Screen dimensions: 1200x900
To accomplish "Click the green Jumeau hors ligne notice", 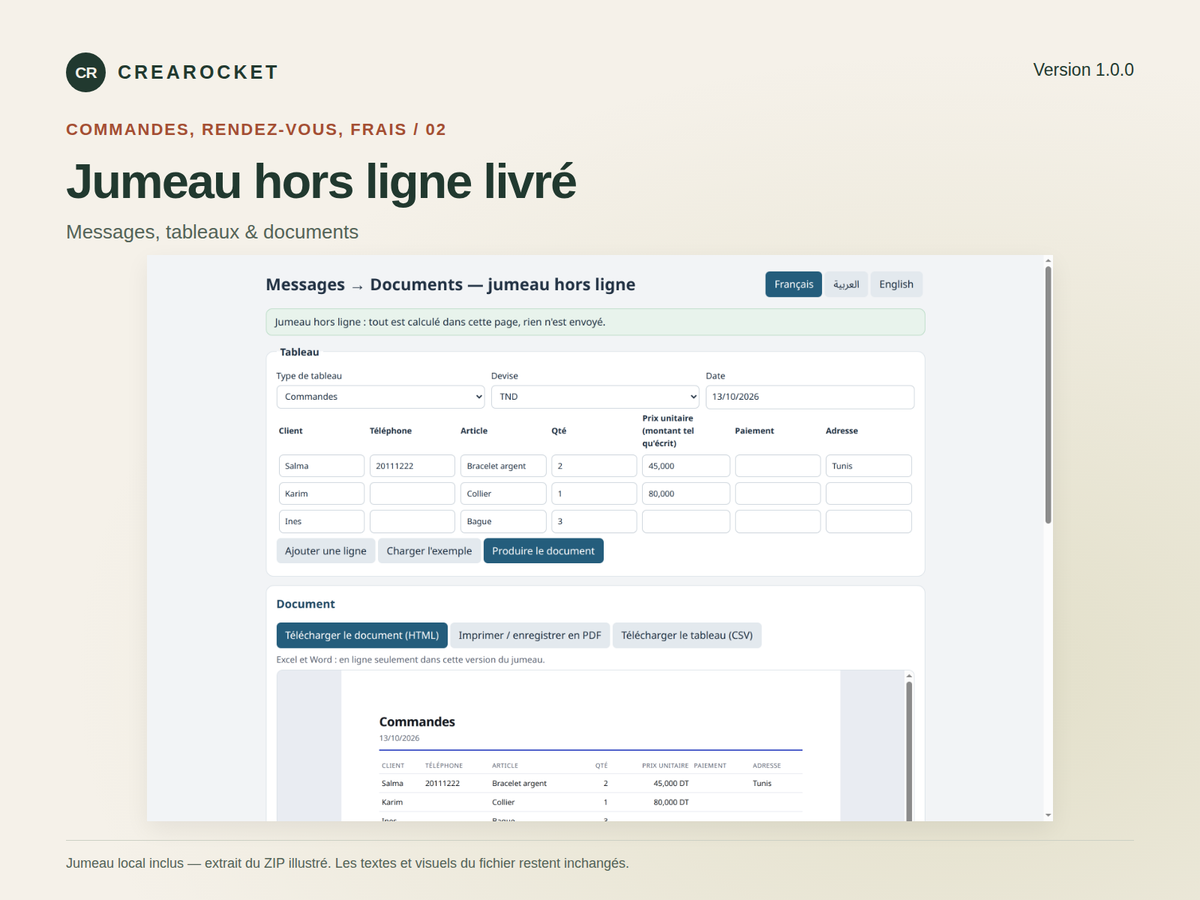I will (x=595, y=322).
